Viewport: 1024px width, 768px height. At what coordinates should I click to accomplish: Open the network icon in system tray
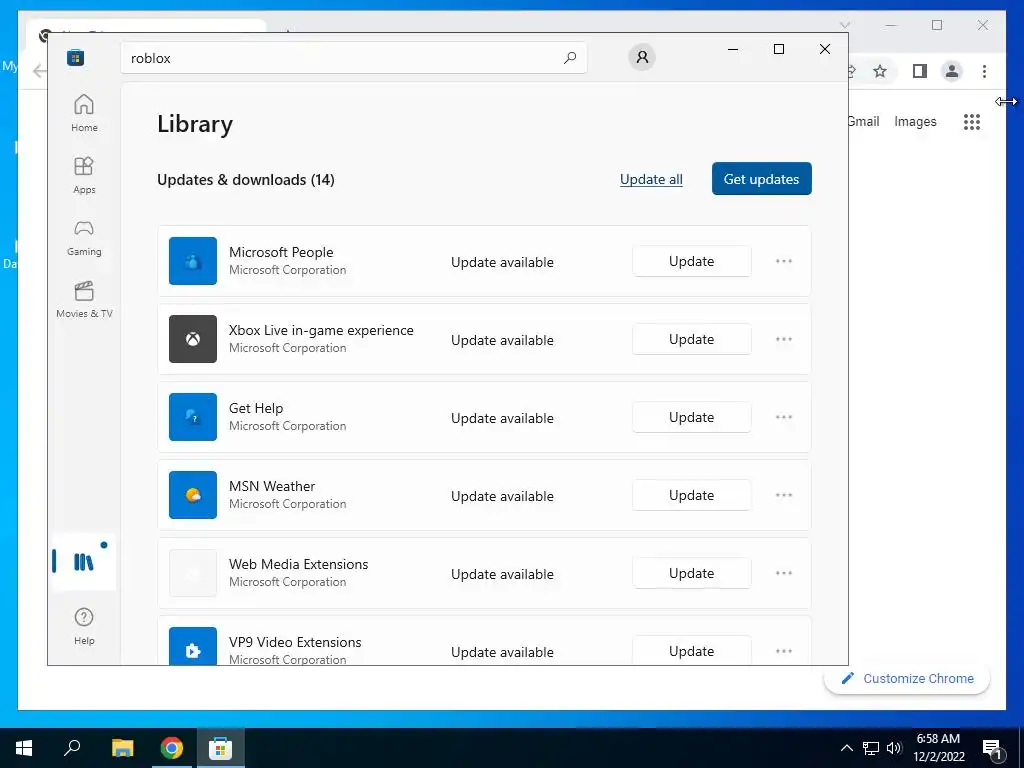[x=871, y=748]
